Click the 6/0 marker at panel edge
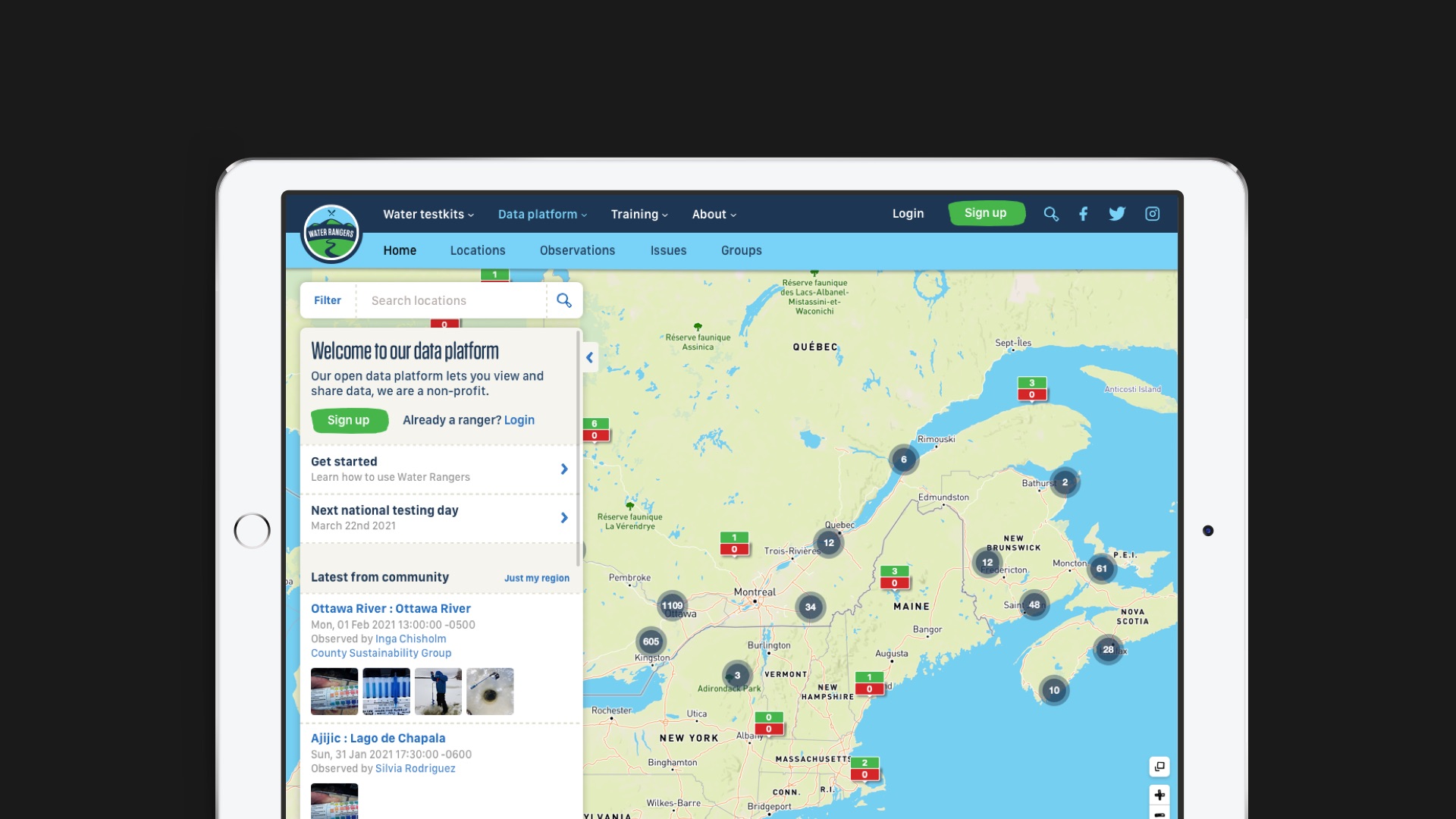The image size is (1456, 819). click(x=596, y=430)
